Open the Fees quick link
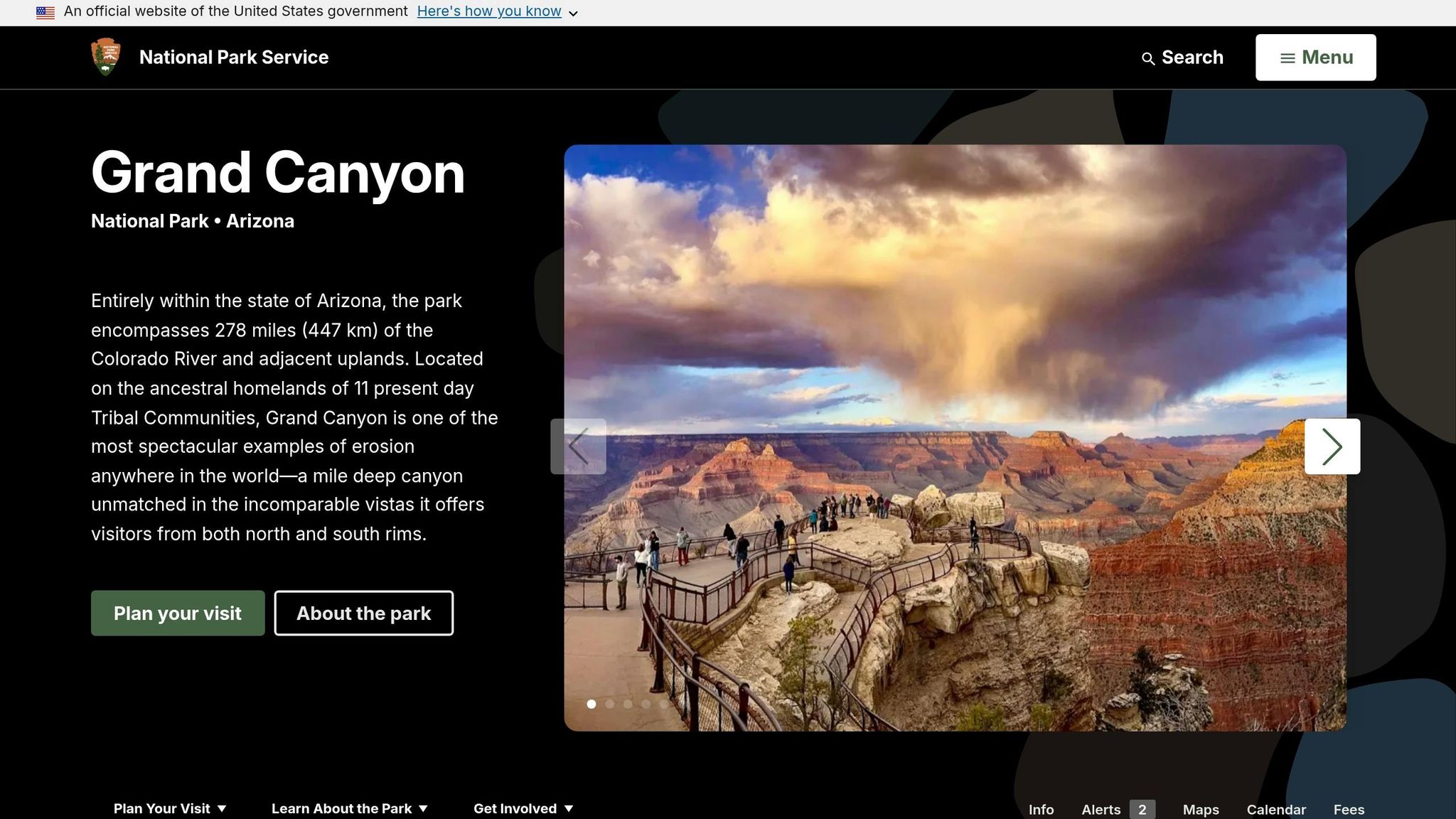 1349,809
